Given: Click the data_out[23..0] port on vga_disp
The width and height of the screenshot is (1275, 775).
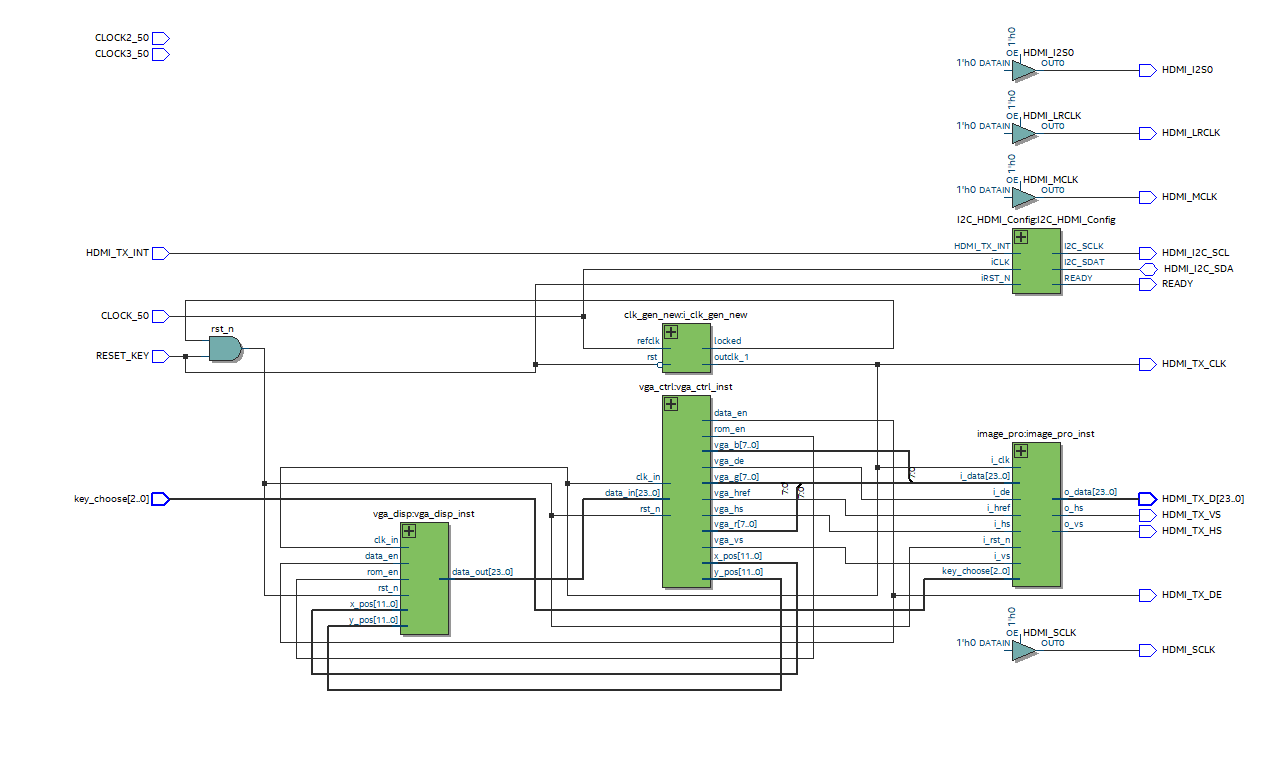Looking at the screenshot, I should [482, 572].
